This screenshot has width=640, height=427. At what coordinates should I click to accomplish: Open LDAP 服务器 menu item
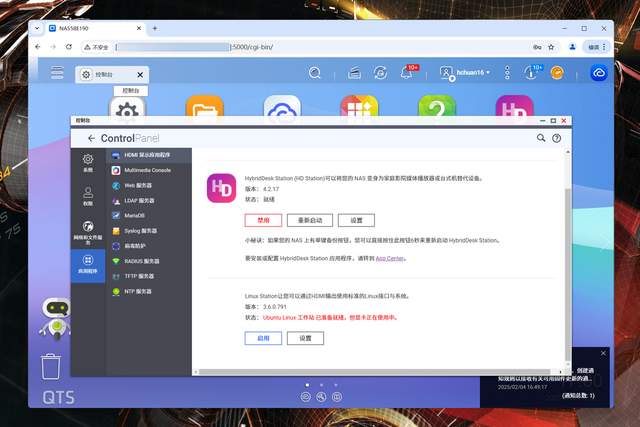149,200
